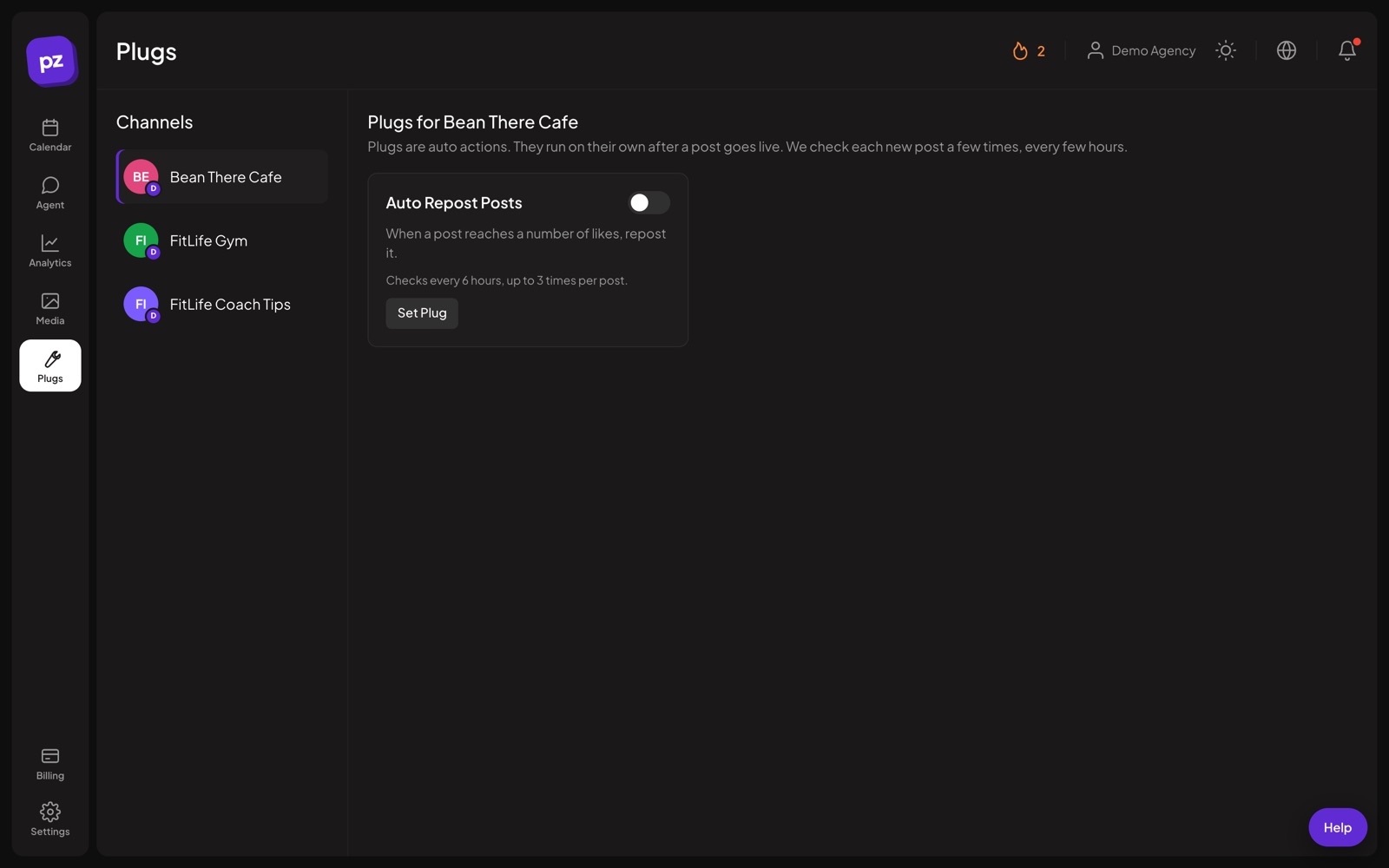Click the Set Plug button
This screenshot has width=1389, height=868.
422,313
